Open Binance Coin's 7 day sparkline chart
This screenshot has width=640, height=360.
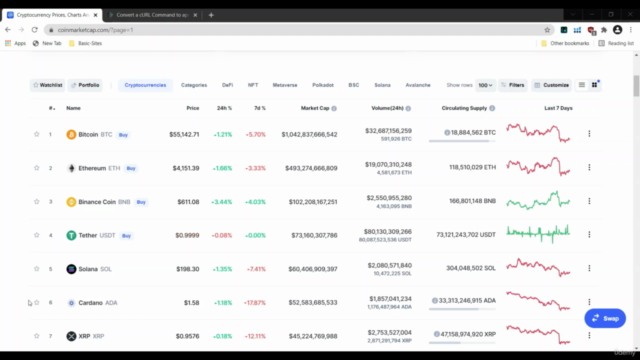[538, 200]
